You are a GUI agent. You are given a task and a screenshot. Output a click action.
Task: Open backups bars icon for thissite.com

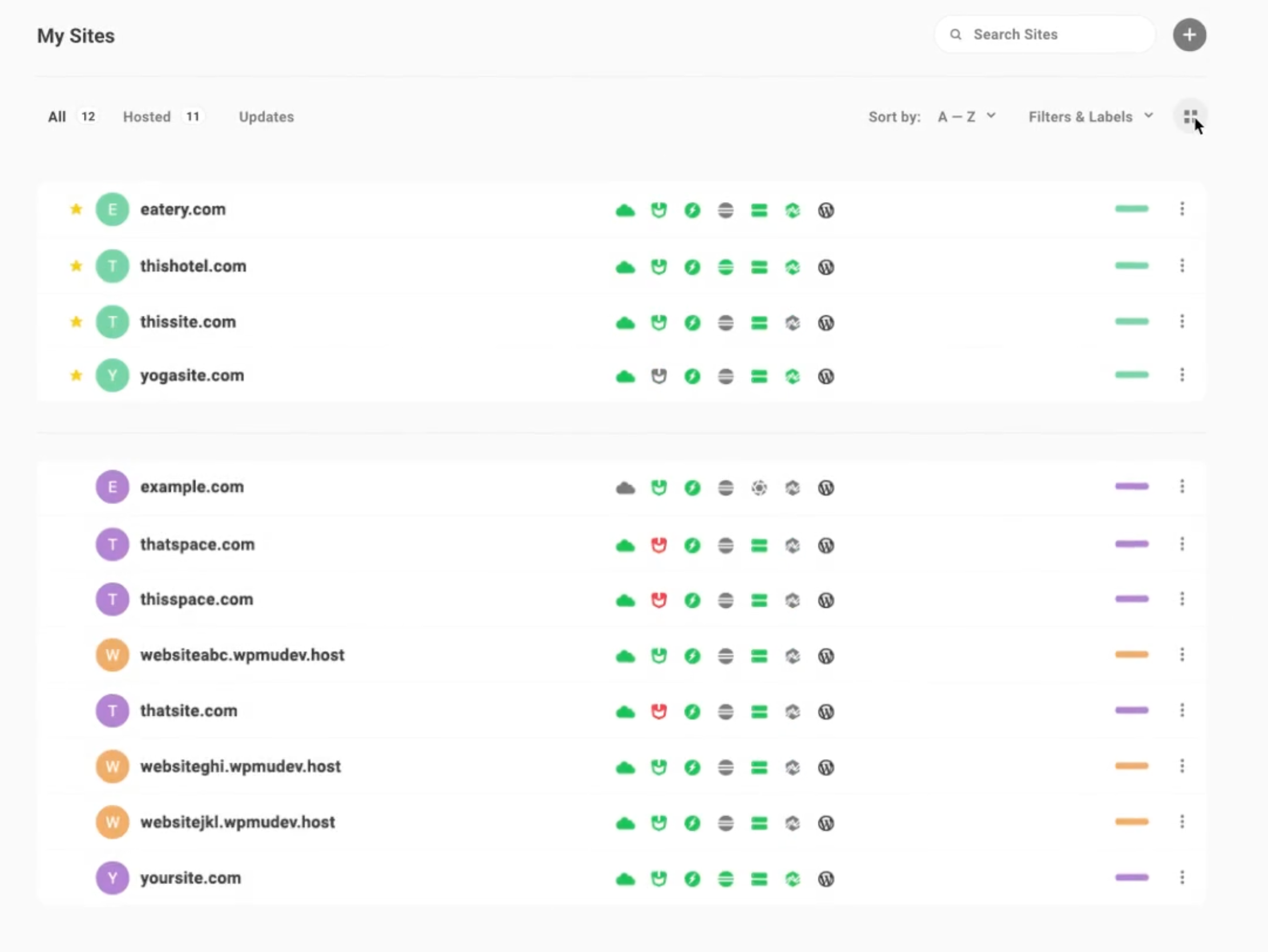pyautogui.click(x=759, y=323)
